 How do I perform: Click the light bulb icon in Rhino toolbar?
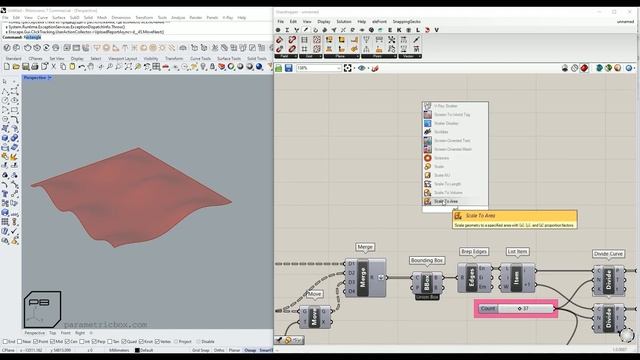203,67
